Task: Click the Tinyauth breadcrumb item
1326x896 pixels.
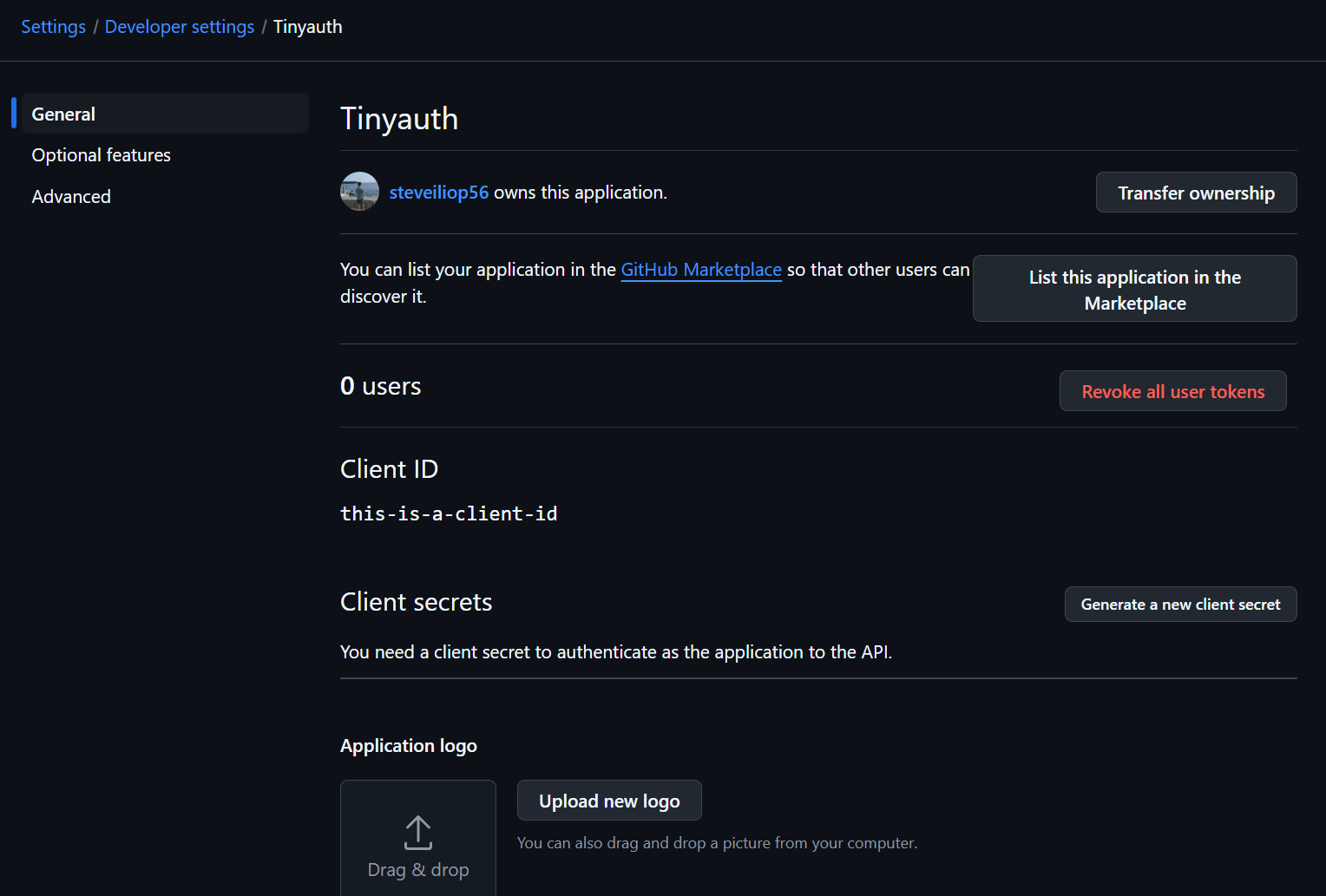Action: 307,27
